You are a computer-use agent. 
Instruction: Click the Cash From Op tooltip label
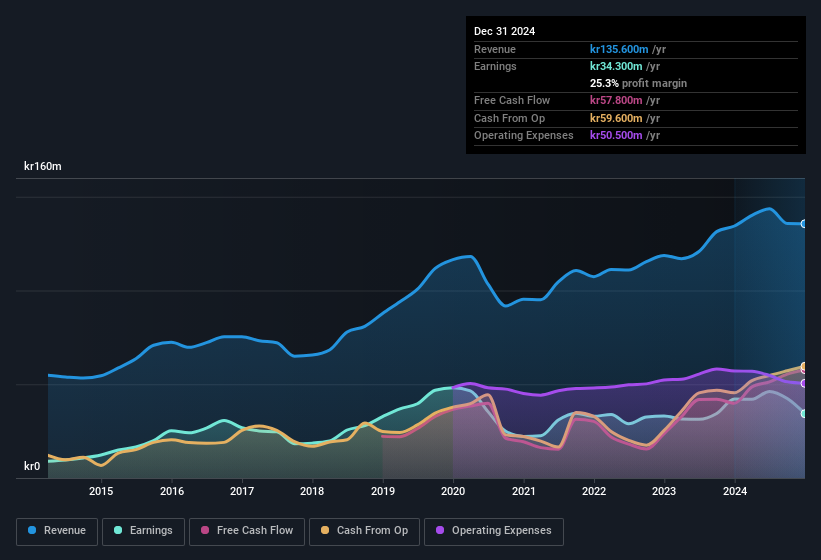click(x=509, y=118)
